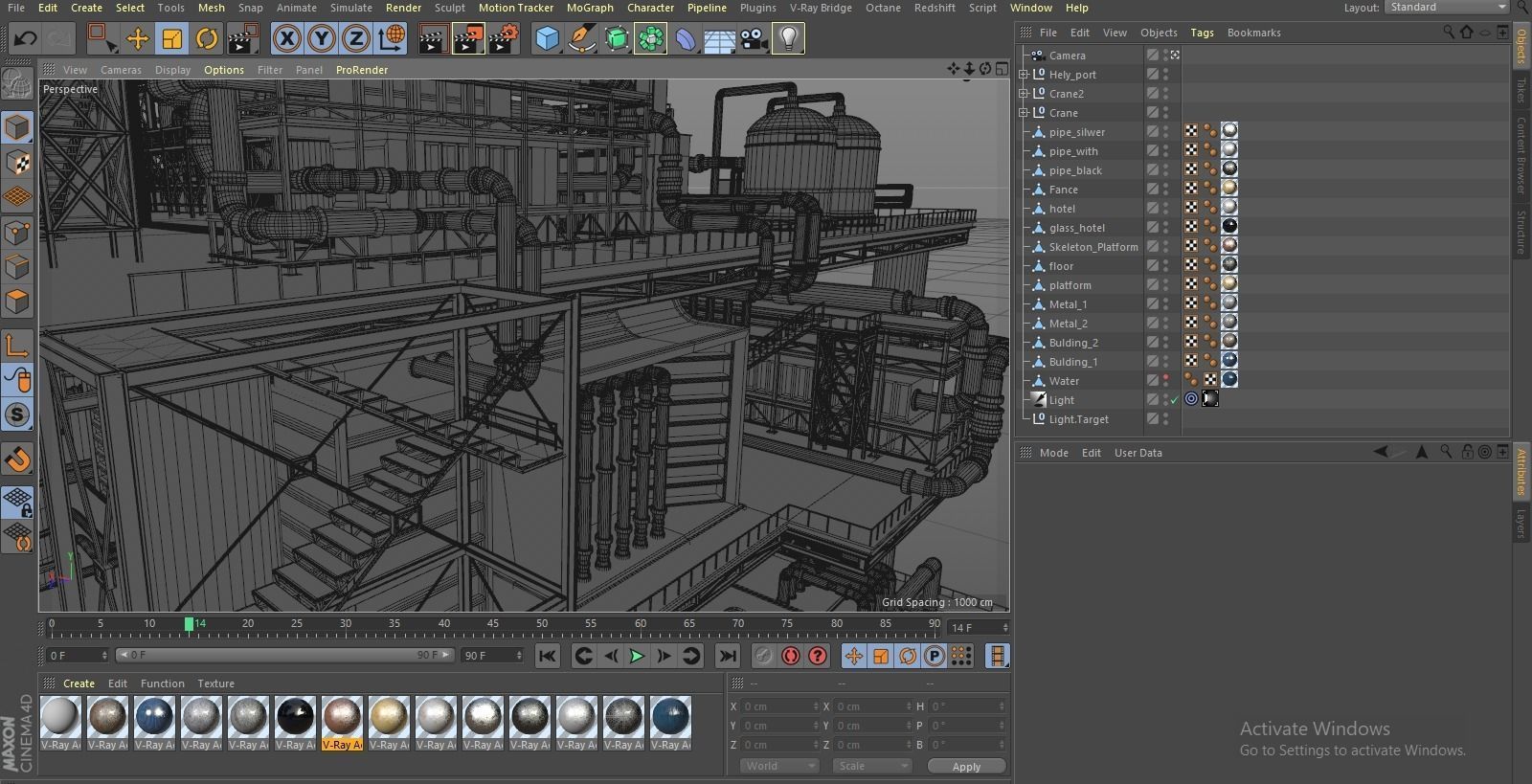1532x784 pixels.
Task: Add a Cube primitive object
Action: (547, 39)
